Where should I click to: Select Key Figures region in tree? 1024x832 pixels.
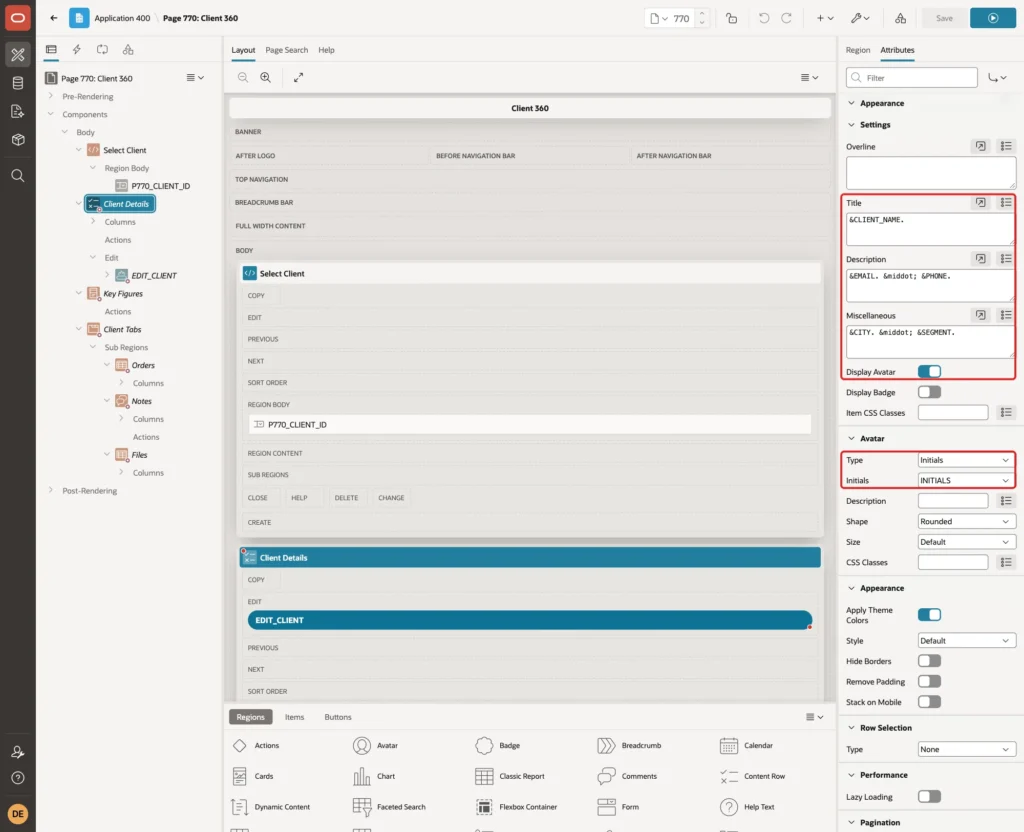[x=123, y=293]
